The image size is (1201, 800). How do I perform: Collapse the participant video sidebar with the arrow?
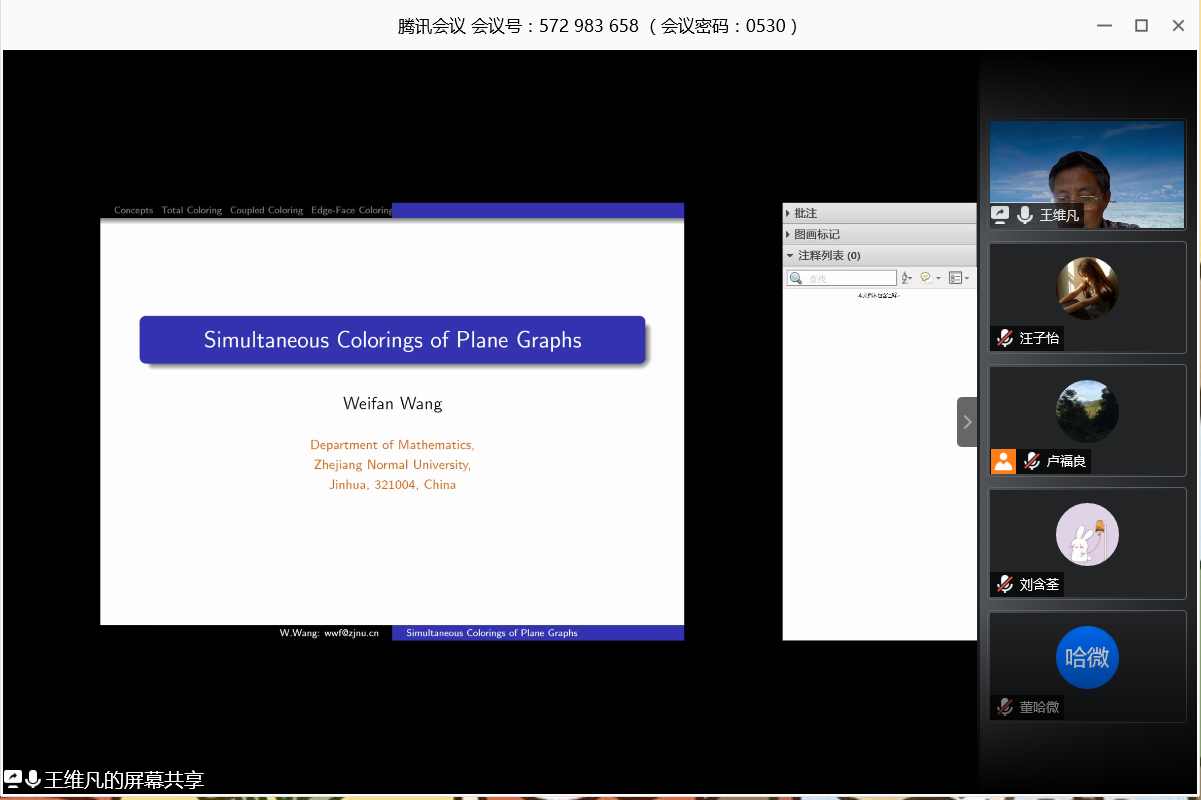[967, 422]
